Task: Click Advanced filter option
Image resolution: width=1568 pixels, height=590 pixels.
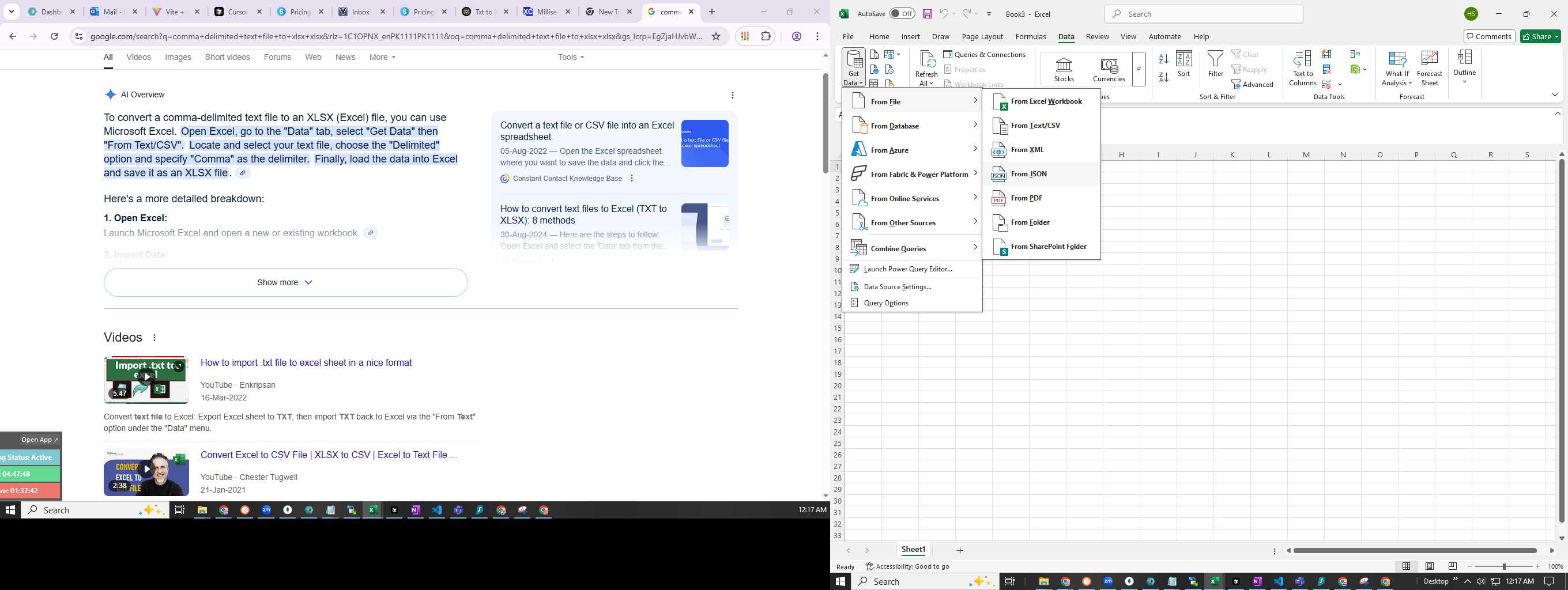Action: tap(1252, 85)
